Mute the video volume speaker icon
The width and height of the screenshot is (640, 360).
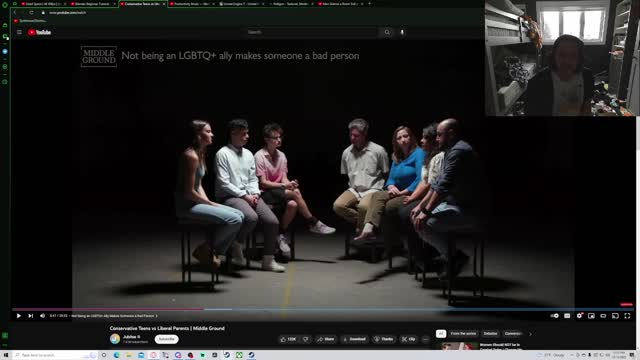(42, 316)
